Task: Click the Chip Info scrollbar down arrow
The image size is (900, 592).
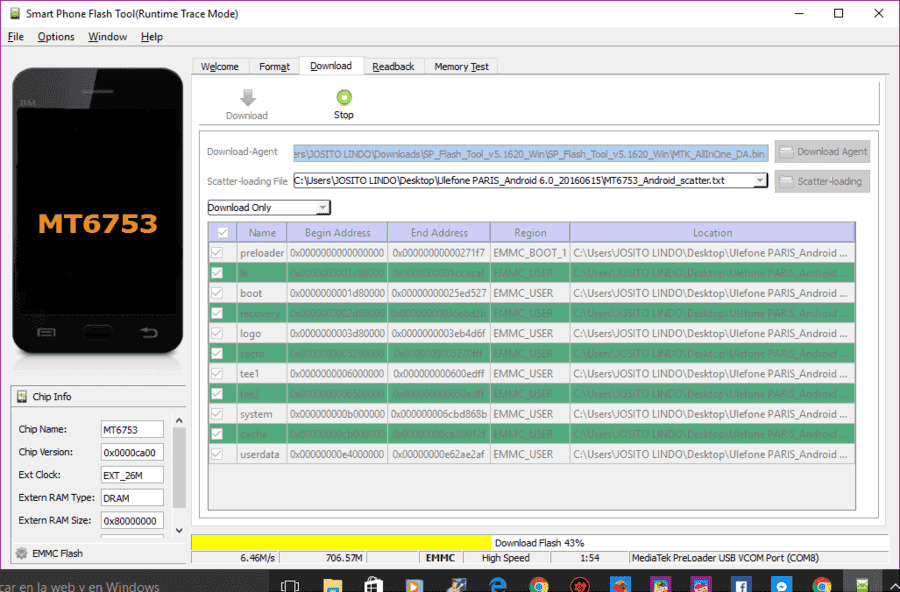Action: 179,531
